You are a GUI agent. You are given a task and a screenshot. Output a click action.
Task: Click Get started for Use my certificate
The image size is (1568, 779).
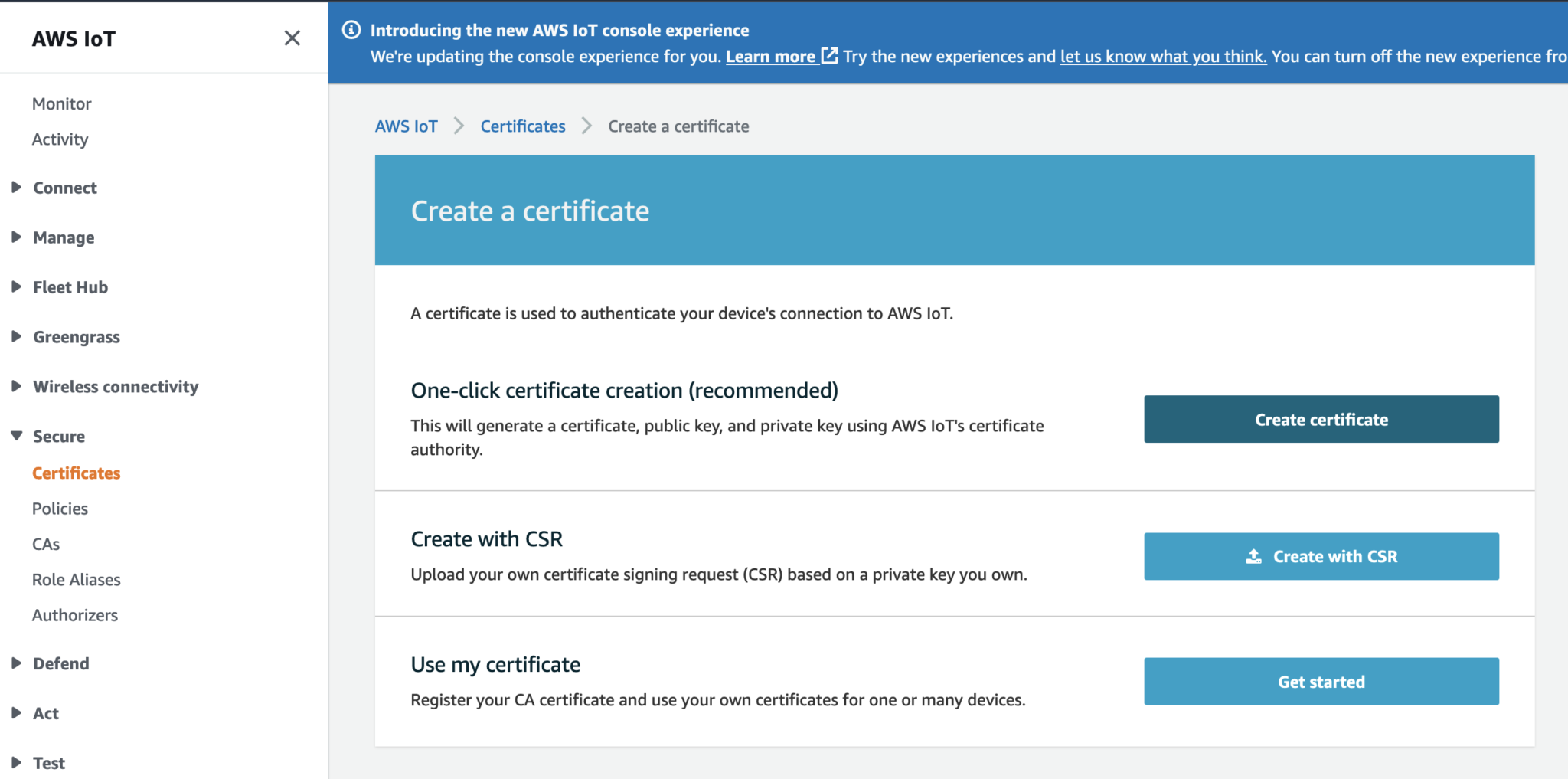[x=1321, y=681]
